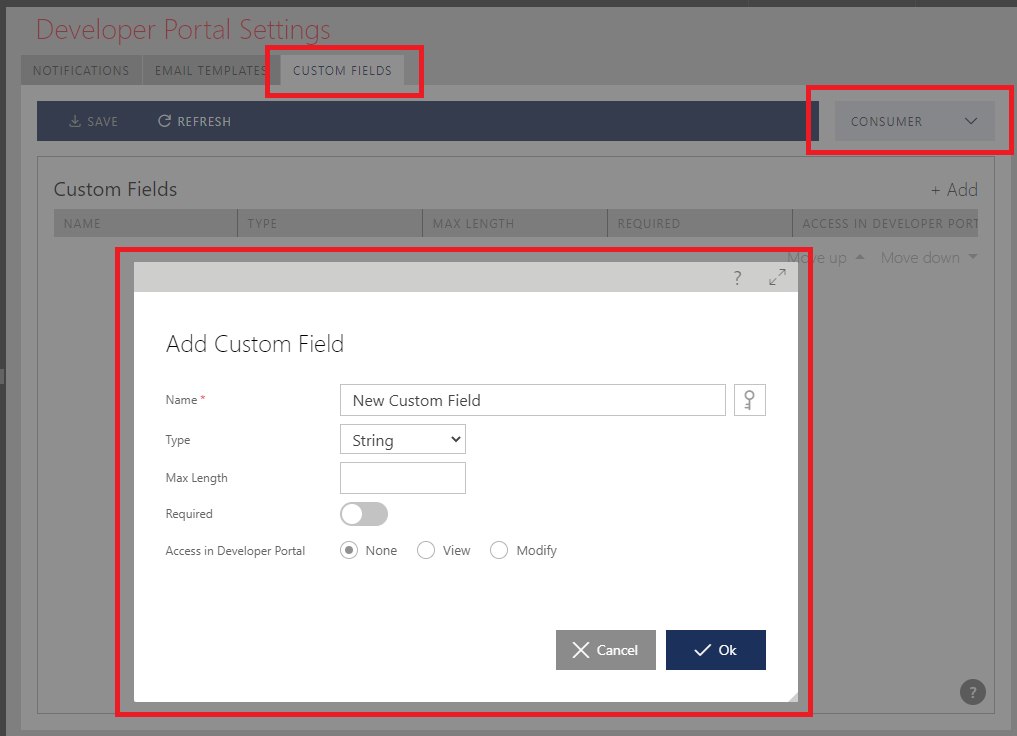The height and width of the screenshot is (736, 1017).
Task: Expand the Consumer dropdown
Action: pos(914,121)
